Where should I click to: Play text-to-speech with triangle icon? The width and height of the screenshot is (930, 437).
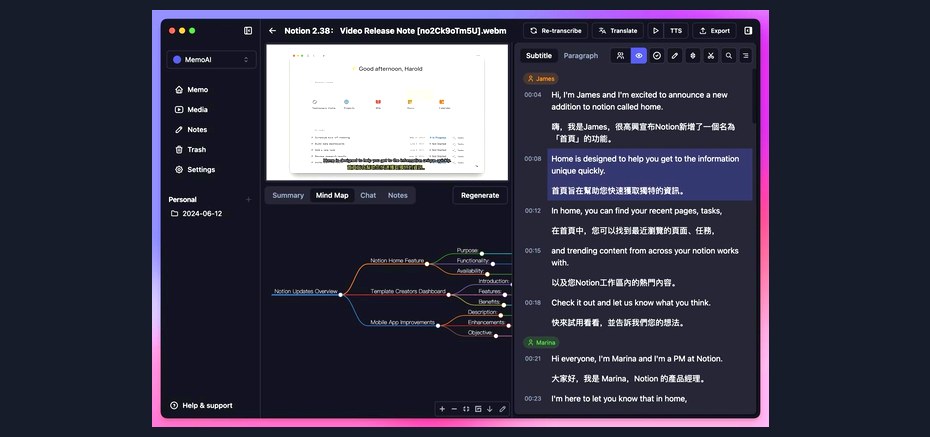655,31
